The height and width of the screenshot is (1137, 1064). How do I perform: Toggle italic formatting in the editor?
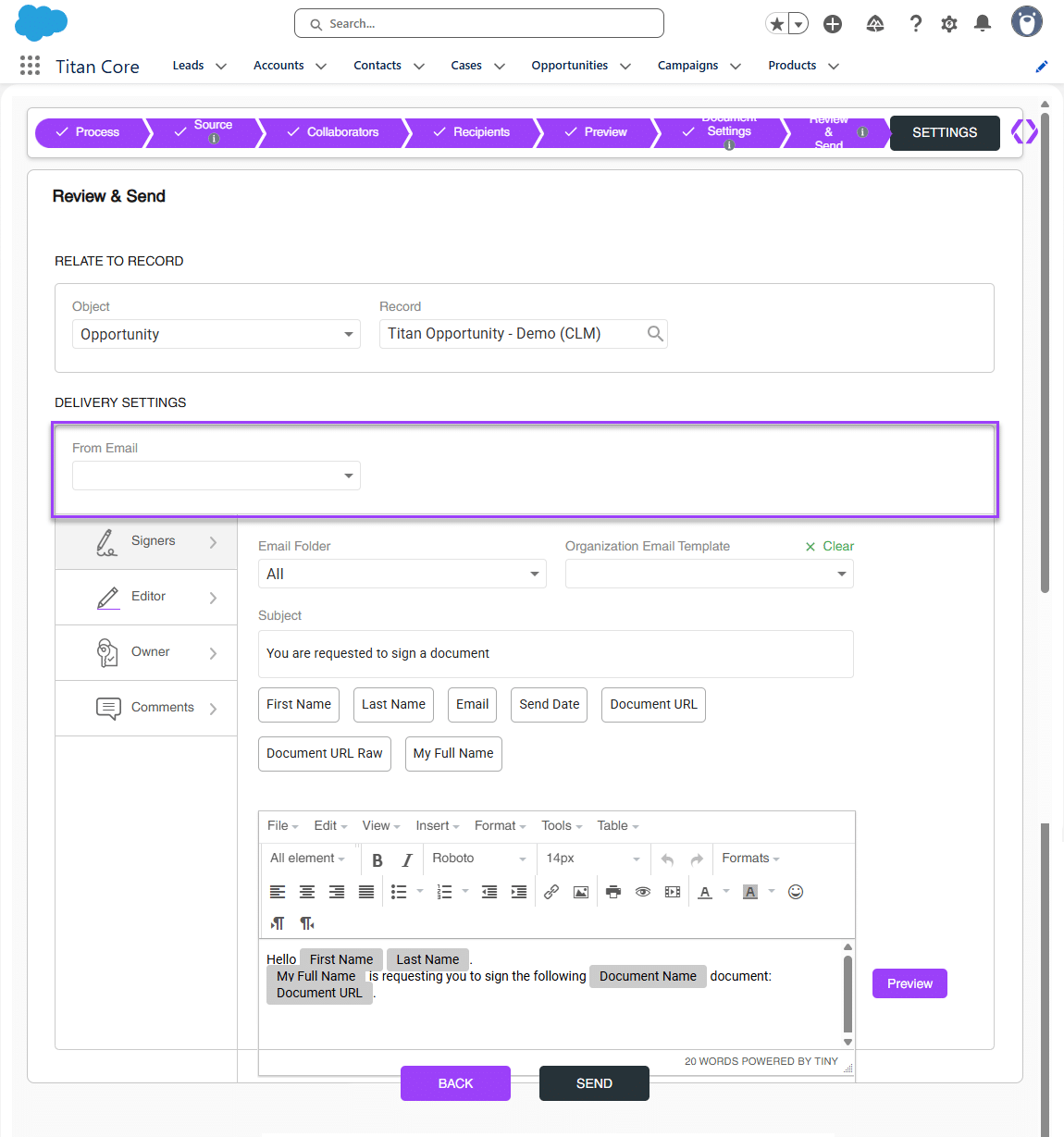[406, 859]
